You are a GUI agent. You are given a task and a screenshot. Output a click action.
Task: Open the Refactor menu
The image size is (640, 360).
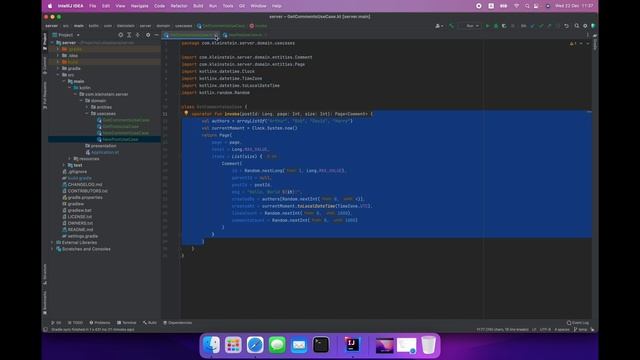(179, 6)
